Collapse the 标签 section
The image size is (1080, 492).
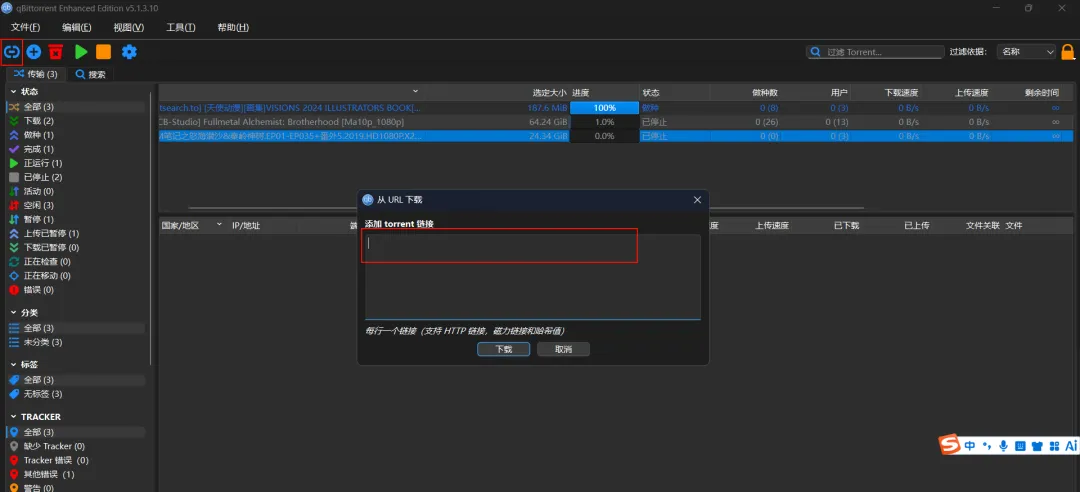[13, 365]
